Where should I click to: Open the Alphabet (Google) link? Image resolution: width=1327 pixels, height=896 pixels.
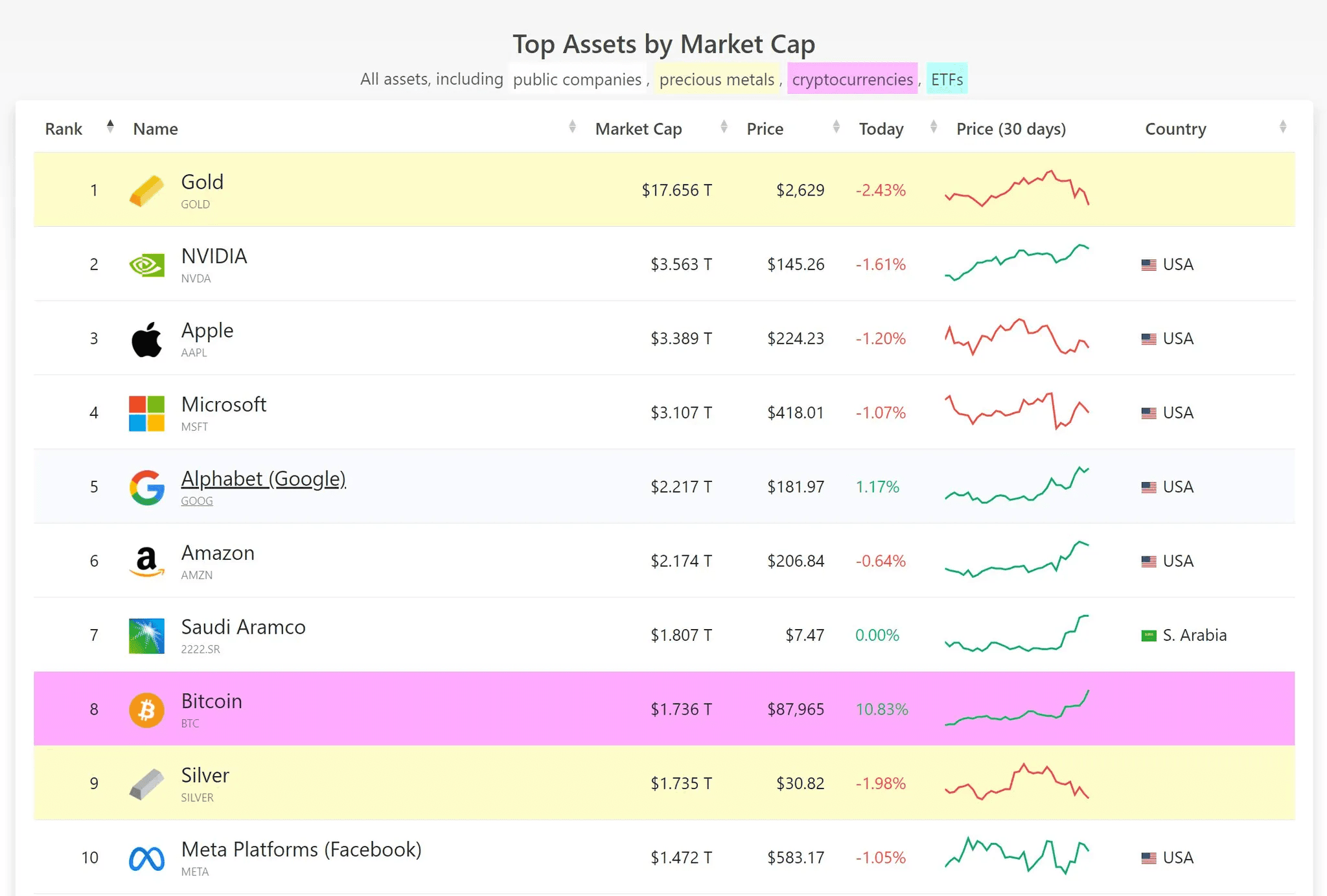click(x=263, y=479)
